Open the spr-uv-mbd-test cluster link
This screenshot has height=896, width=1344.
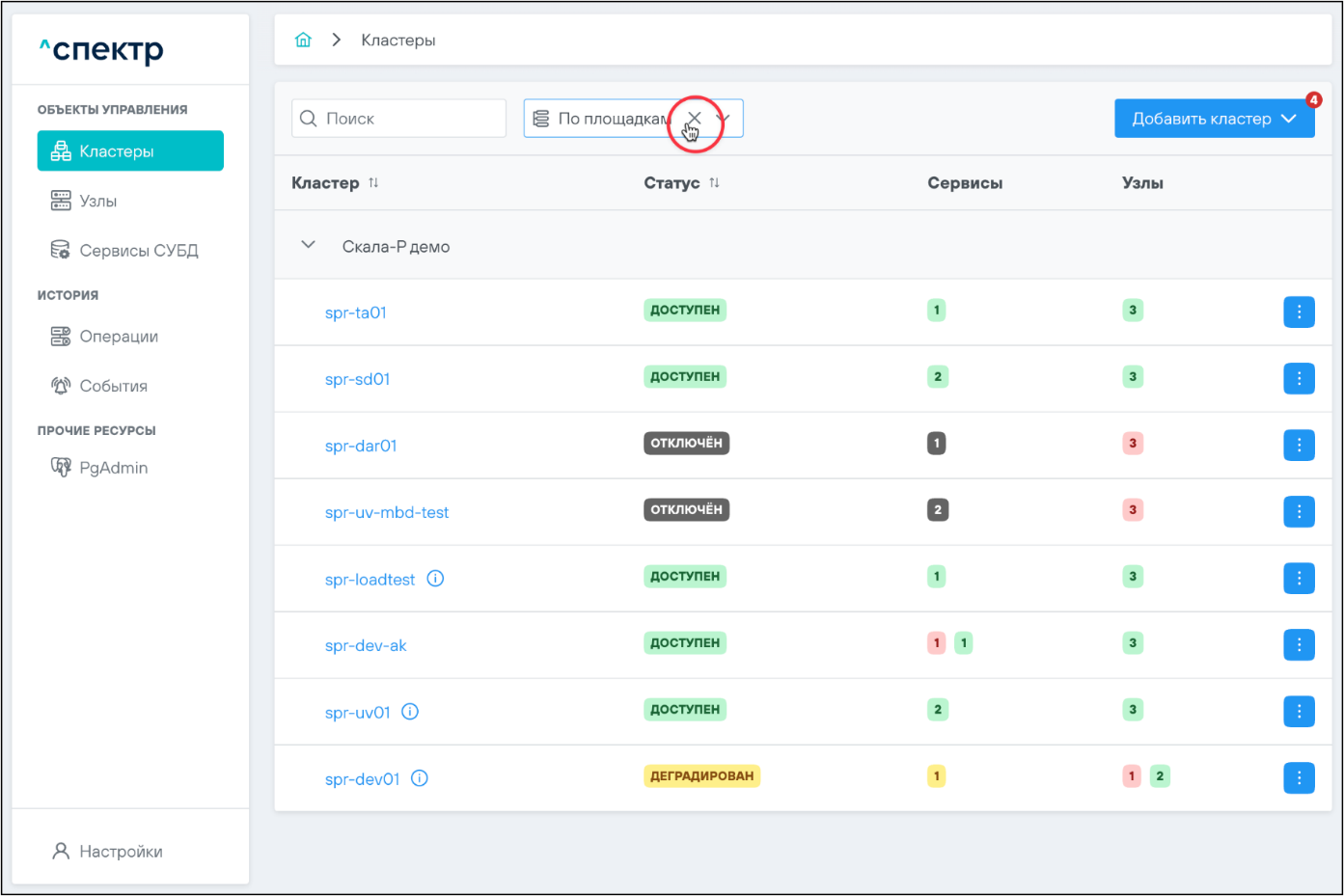(387, 512)
